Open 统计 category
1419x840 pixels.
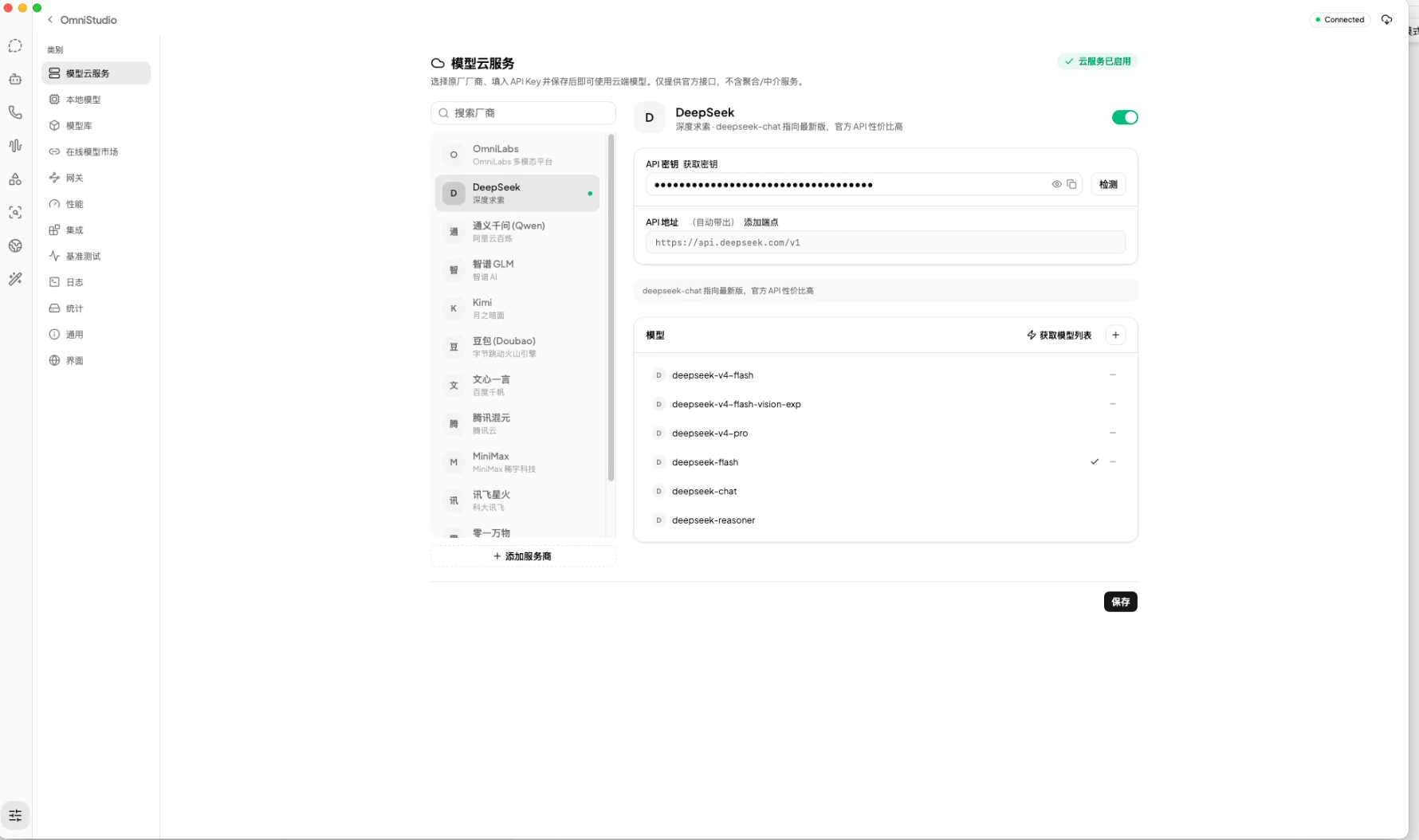(96, 308)
